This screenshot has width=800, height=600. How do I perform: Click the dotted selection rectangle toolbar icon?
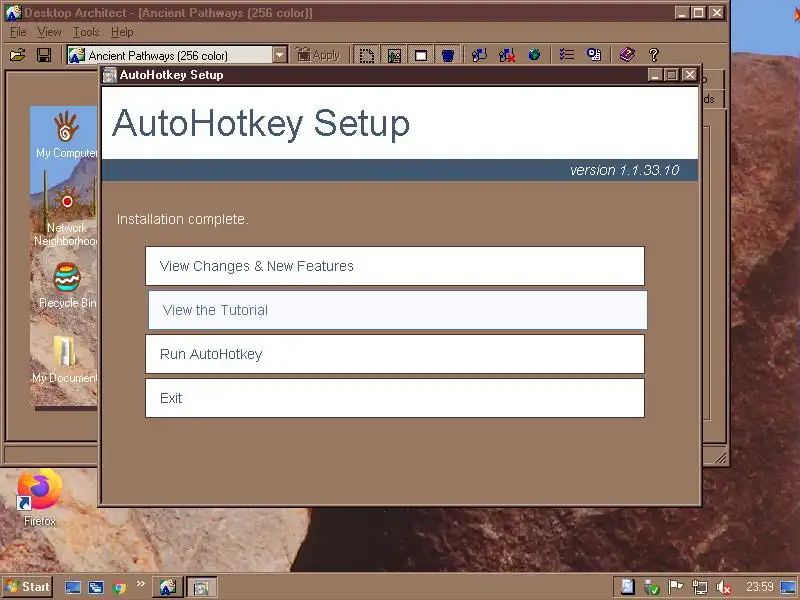[366, 55]
